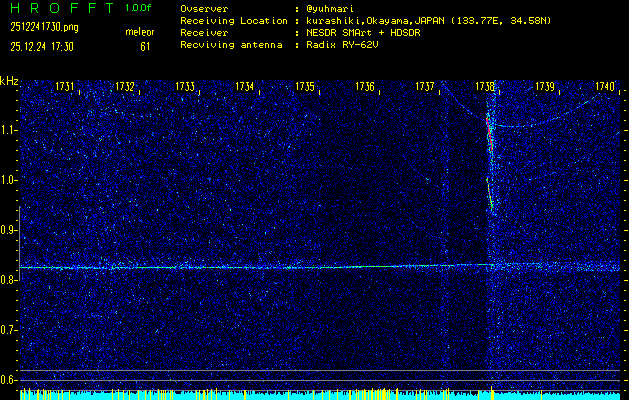Image resolution: width=629 pixels, height=400 pixels.
Task: Click the HROFFT title text
Action: [x=62, y=8]
